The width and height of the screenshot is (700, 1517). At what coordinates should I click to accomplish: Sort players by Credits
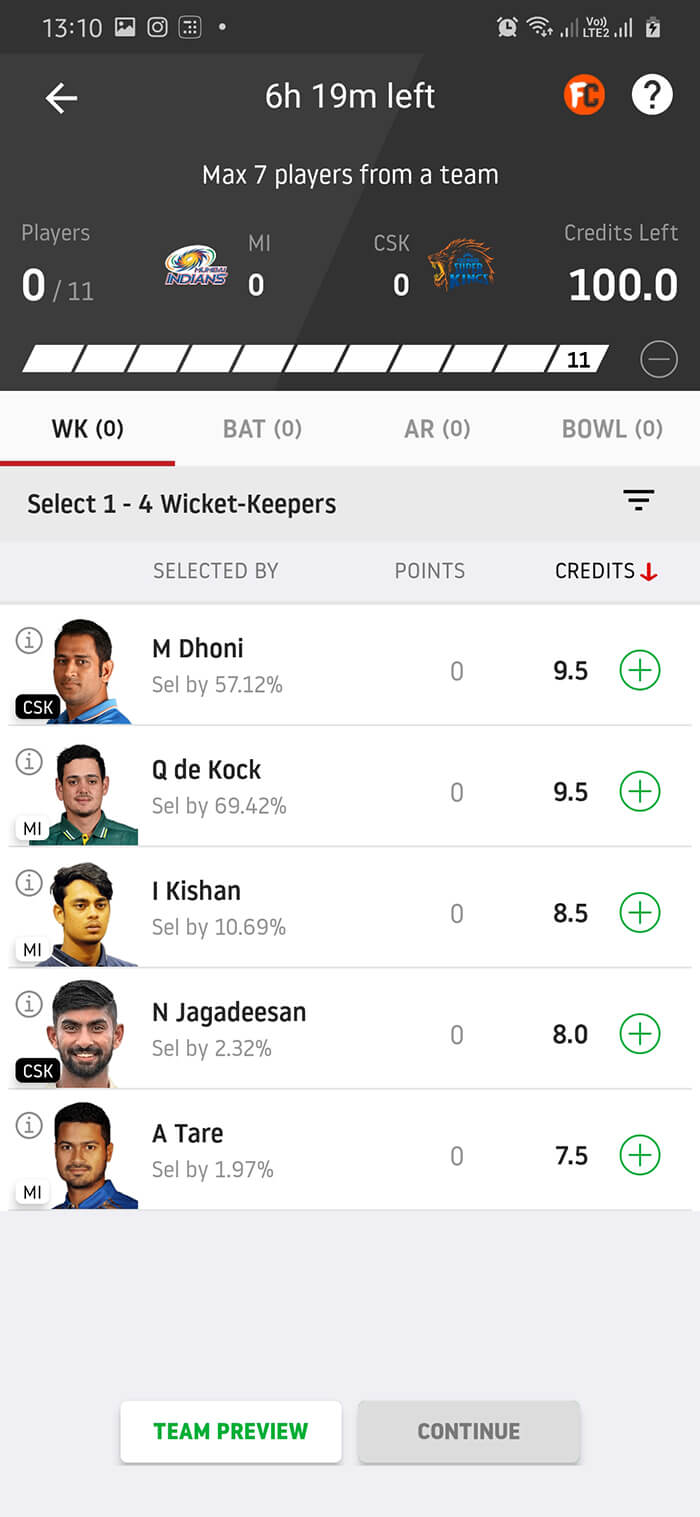(x=606, y=571)
